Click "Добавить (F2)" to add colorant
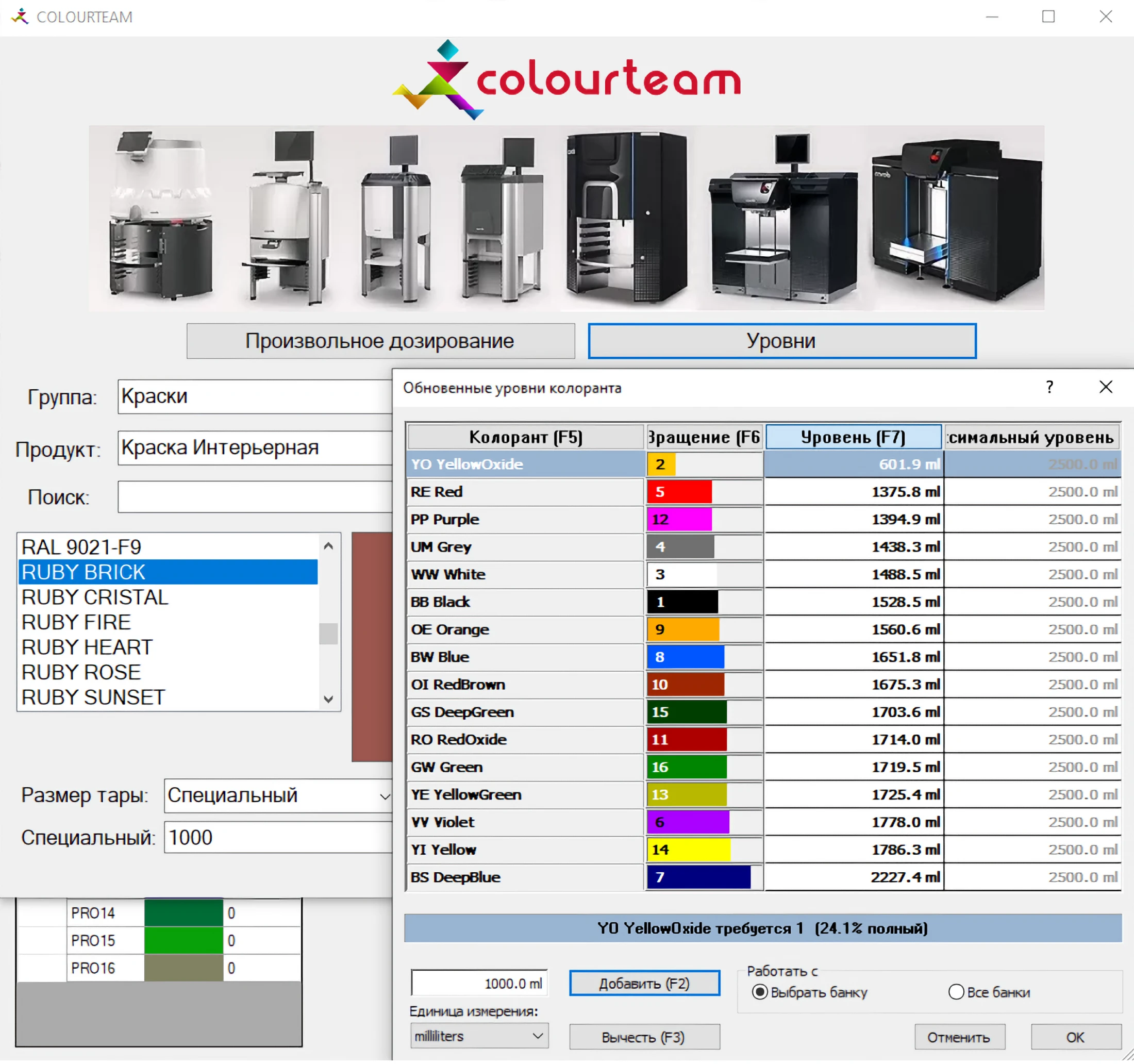 point(644,983)
